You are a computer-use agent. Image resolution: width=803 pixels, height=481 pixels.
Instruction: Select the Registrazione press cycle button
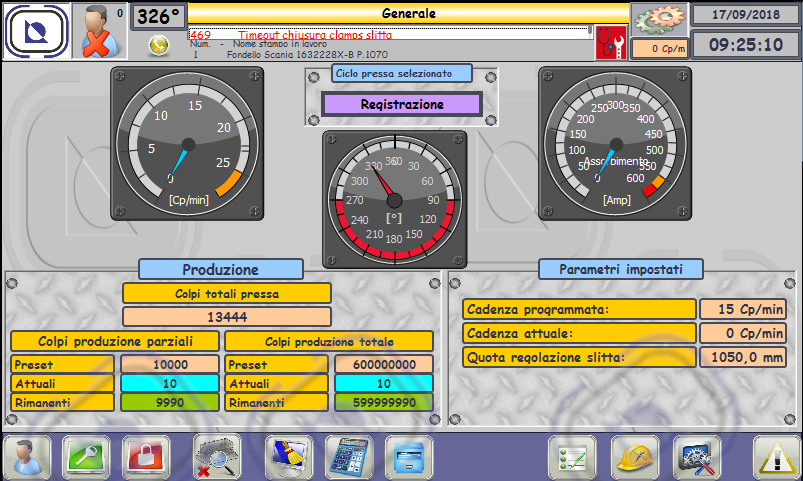(402, 104)
